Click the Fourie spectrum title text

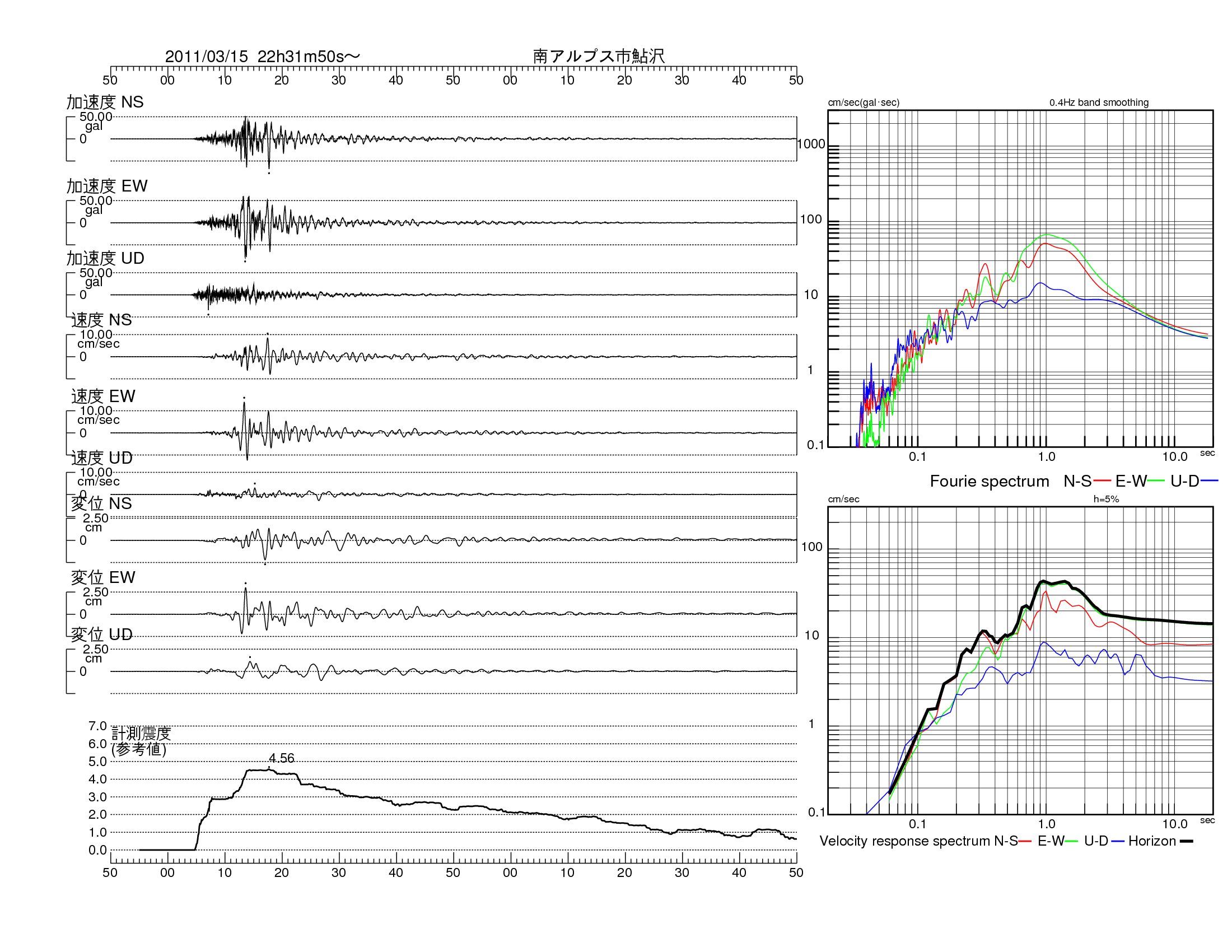[990, 481]
